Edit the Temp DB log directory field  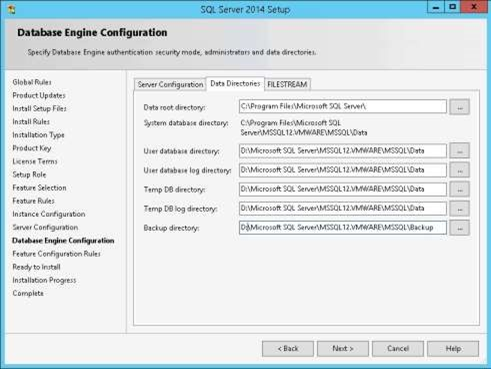pos(343,209)
